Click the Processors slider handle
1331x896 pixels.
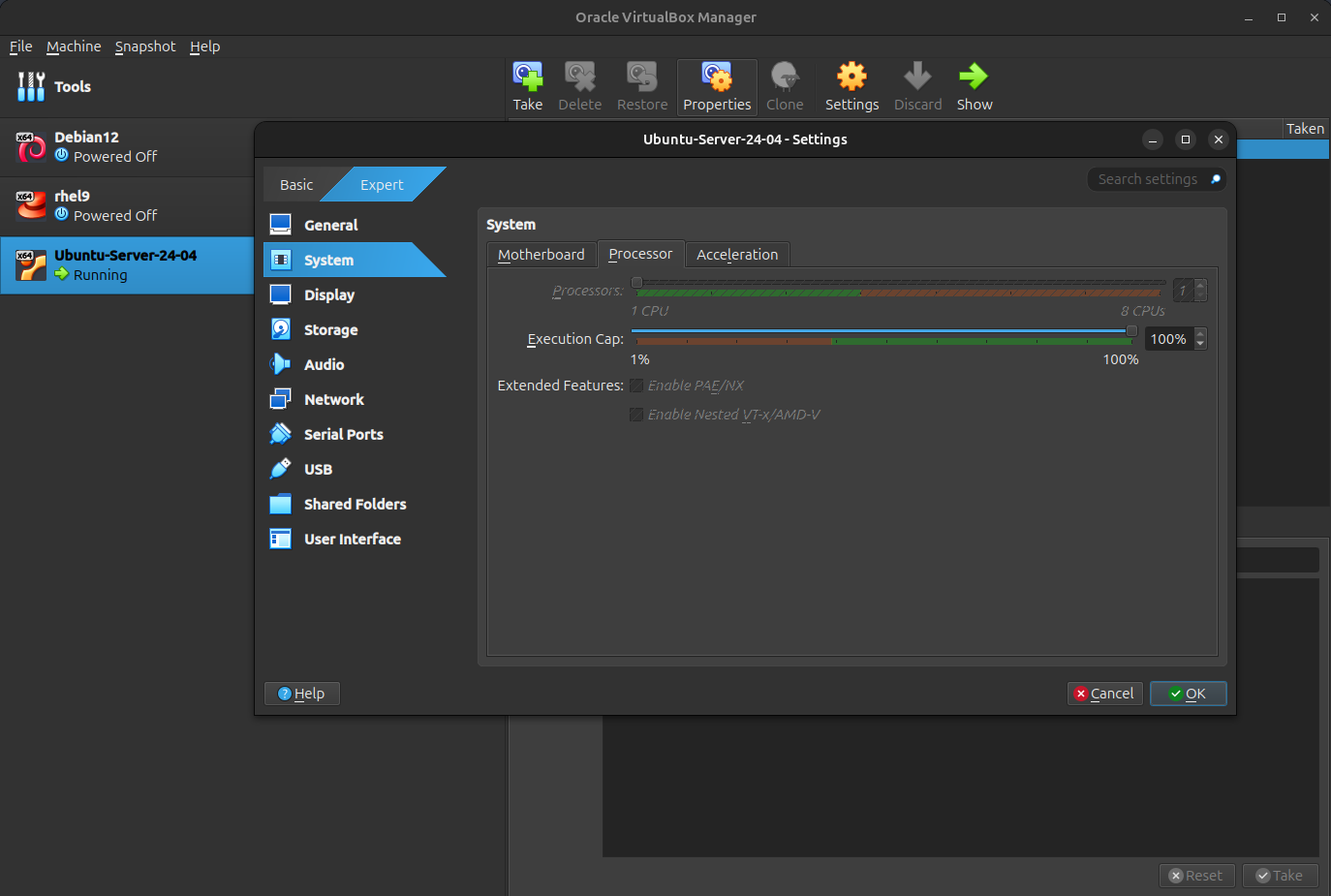pyautogui.click(x=636, y=283)
